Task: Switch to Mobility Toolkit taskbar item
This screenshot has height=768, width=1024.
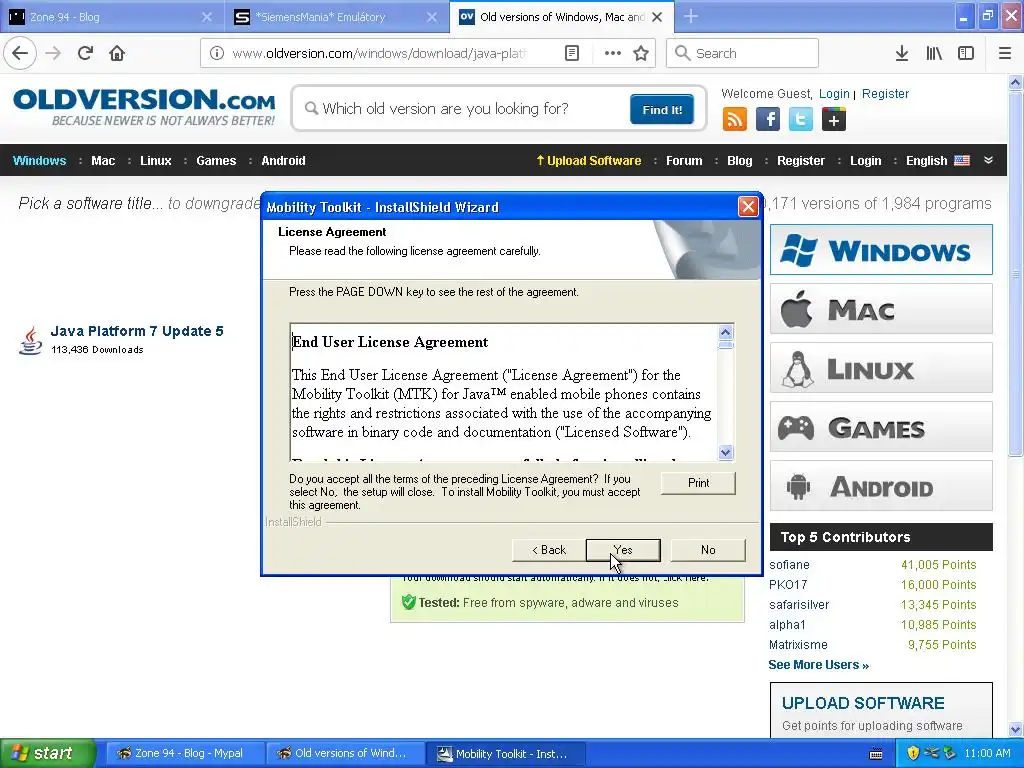Action: click(x=505, y=753)
